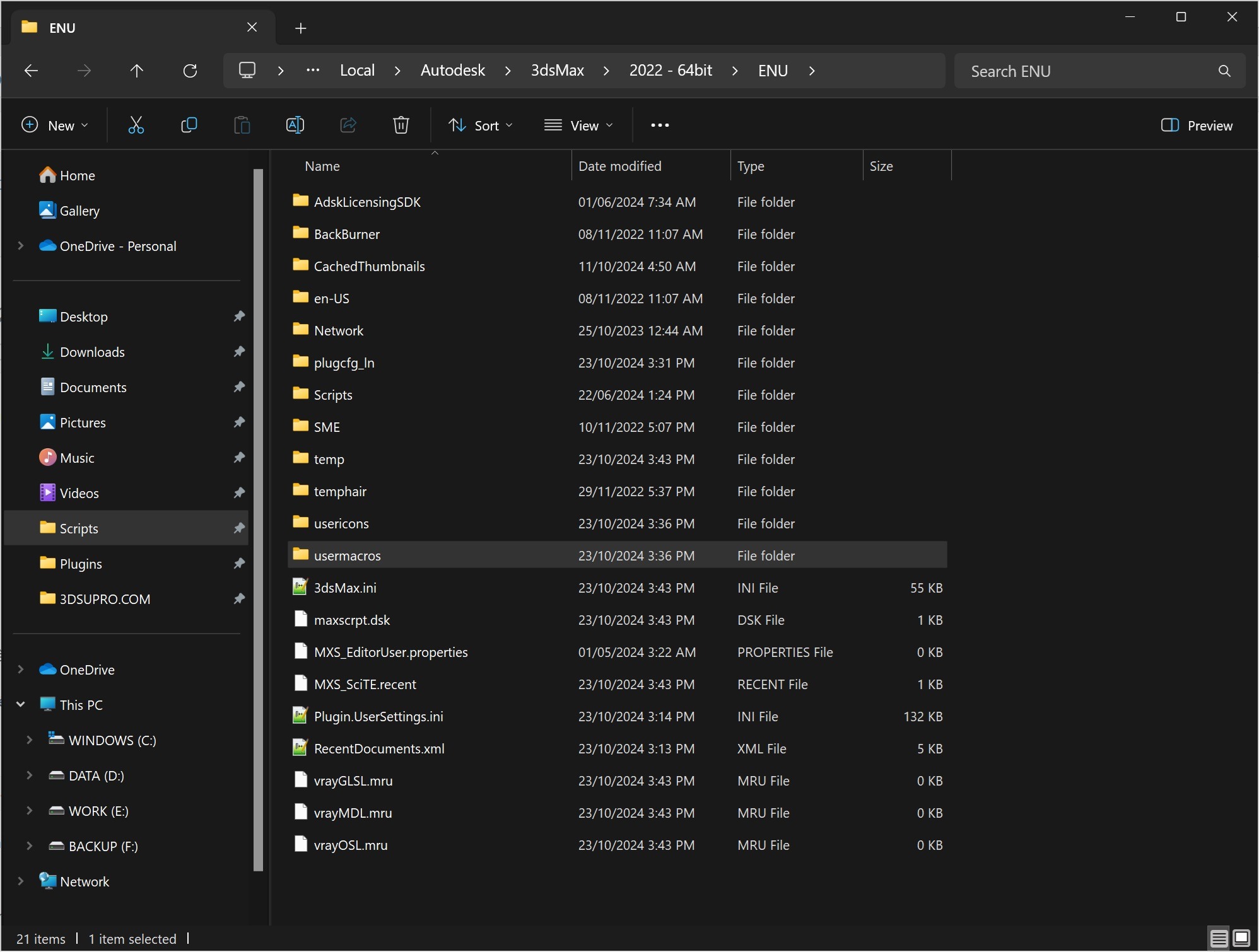Go up one folder level arrow
Image resolution: width=1259 pixels, height=952 pixels.
pyautogui.click(x=136, y=71)
